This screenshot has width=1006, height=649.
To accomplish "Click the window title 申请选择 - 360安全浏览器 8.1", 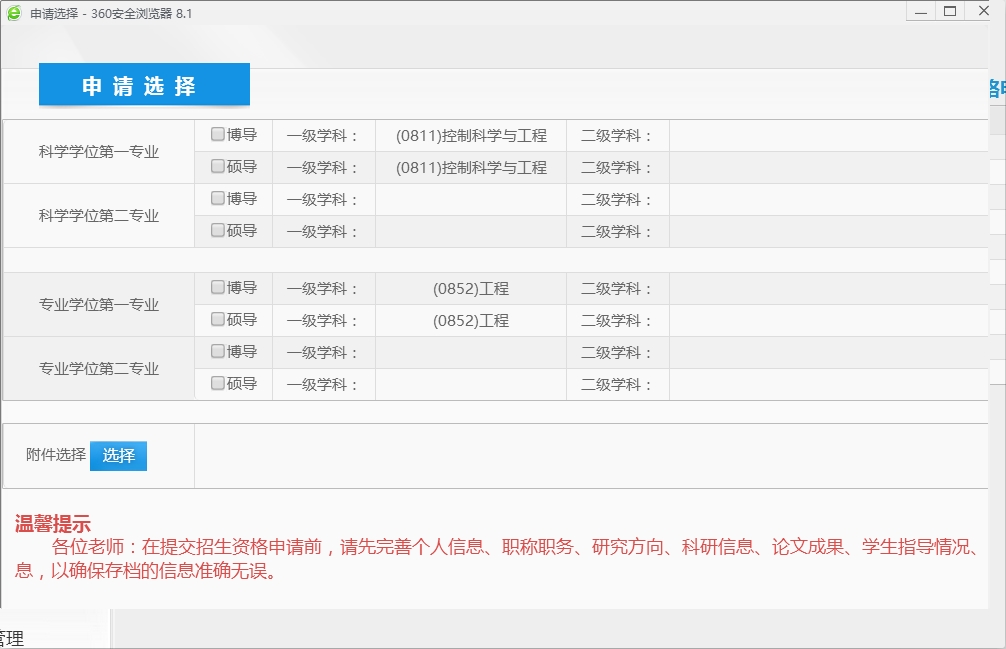I will pyautogui.click(x=111, y=13).
